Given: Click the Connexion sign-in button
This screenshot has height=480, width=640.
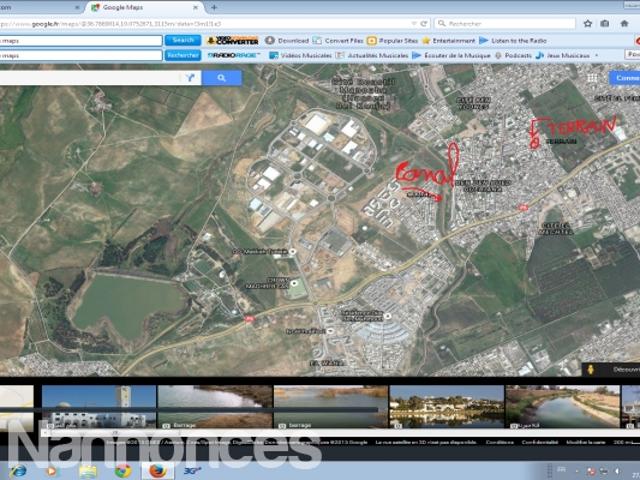Looking at the screenshot, I should pyautogui.click(x=624, y=78).
